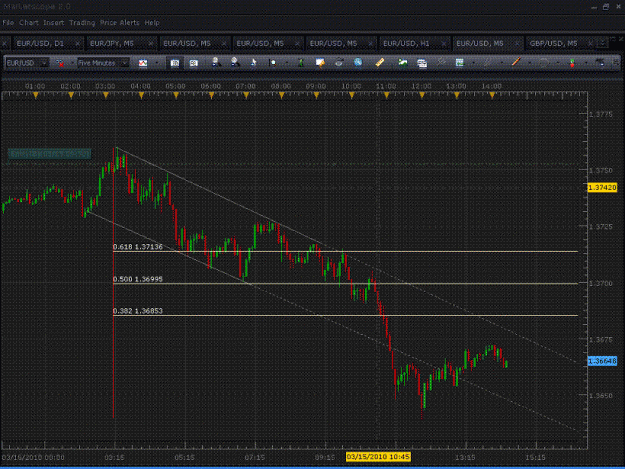This screenshot has width=625, height=469.
Task: Select the ellipse shape tool
Action: tap(544, 63)
